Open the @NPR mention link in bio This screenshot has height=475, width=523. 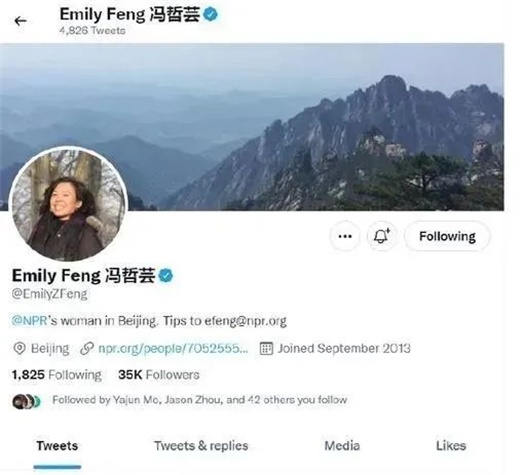(29, 321)
